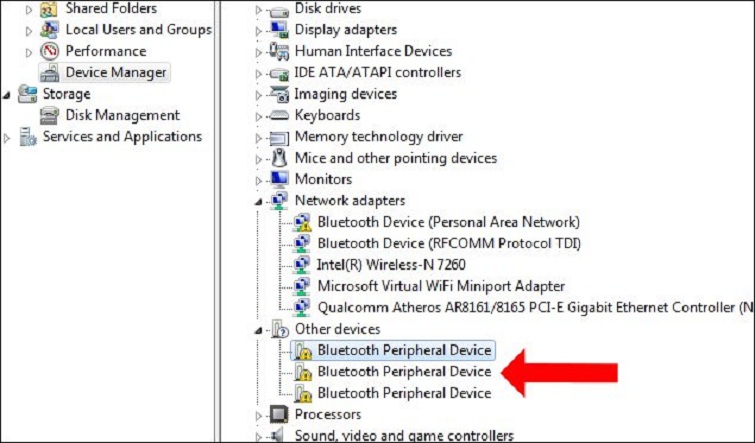Click the Local Users and Groups icon
This screenshot has width=755, height=443.
pyautogui.click(x=50, y=30)
